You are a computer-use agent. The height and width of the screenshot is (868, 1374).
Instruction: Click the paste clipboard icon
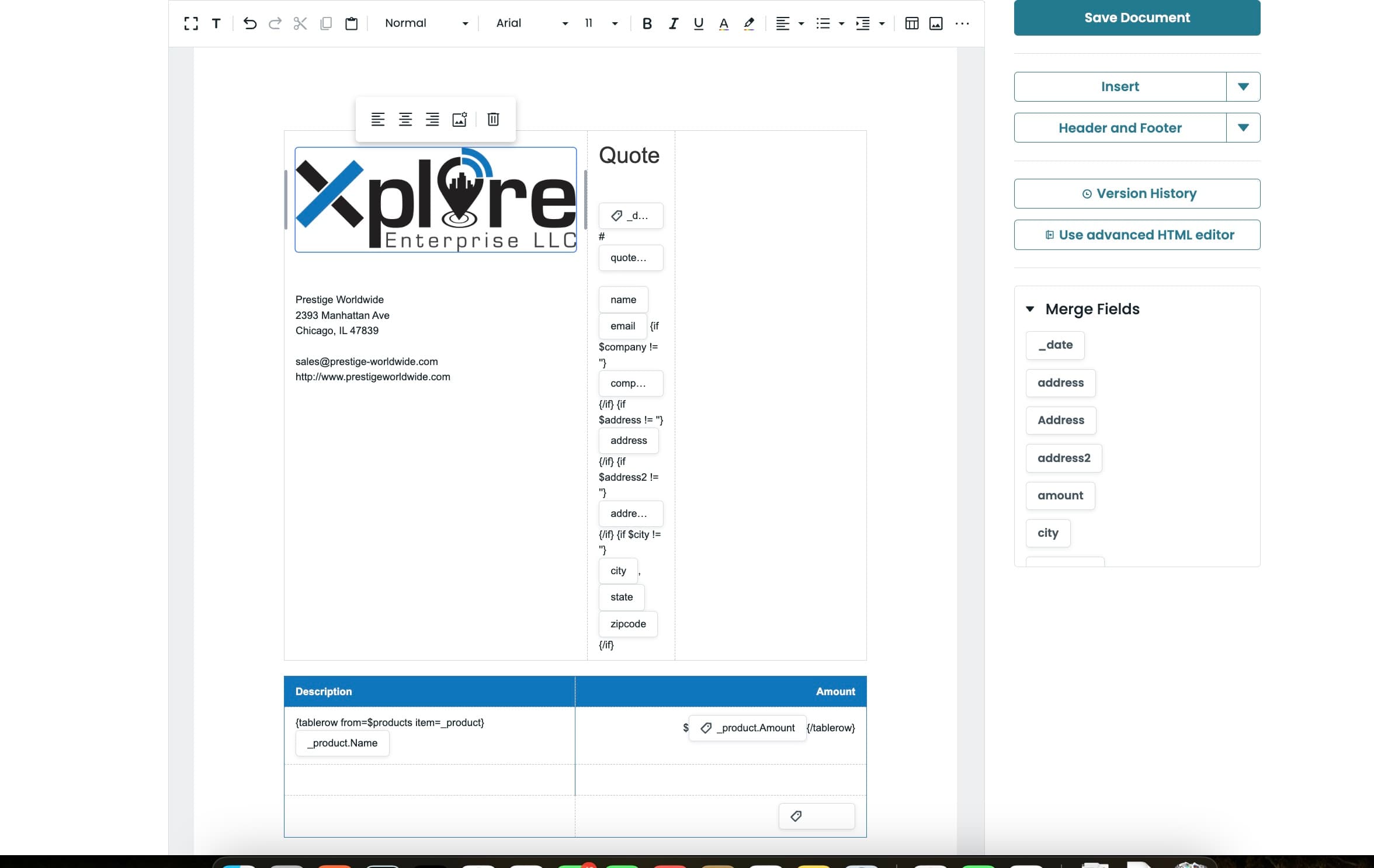[x=351, y=23]
